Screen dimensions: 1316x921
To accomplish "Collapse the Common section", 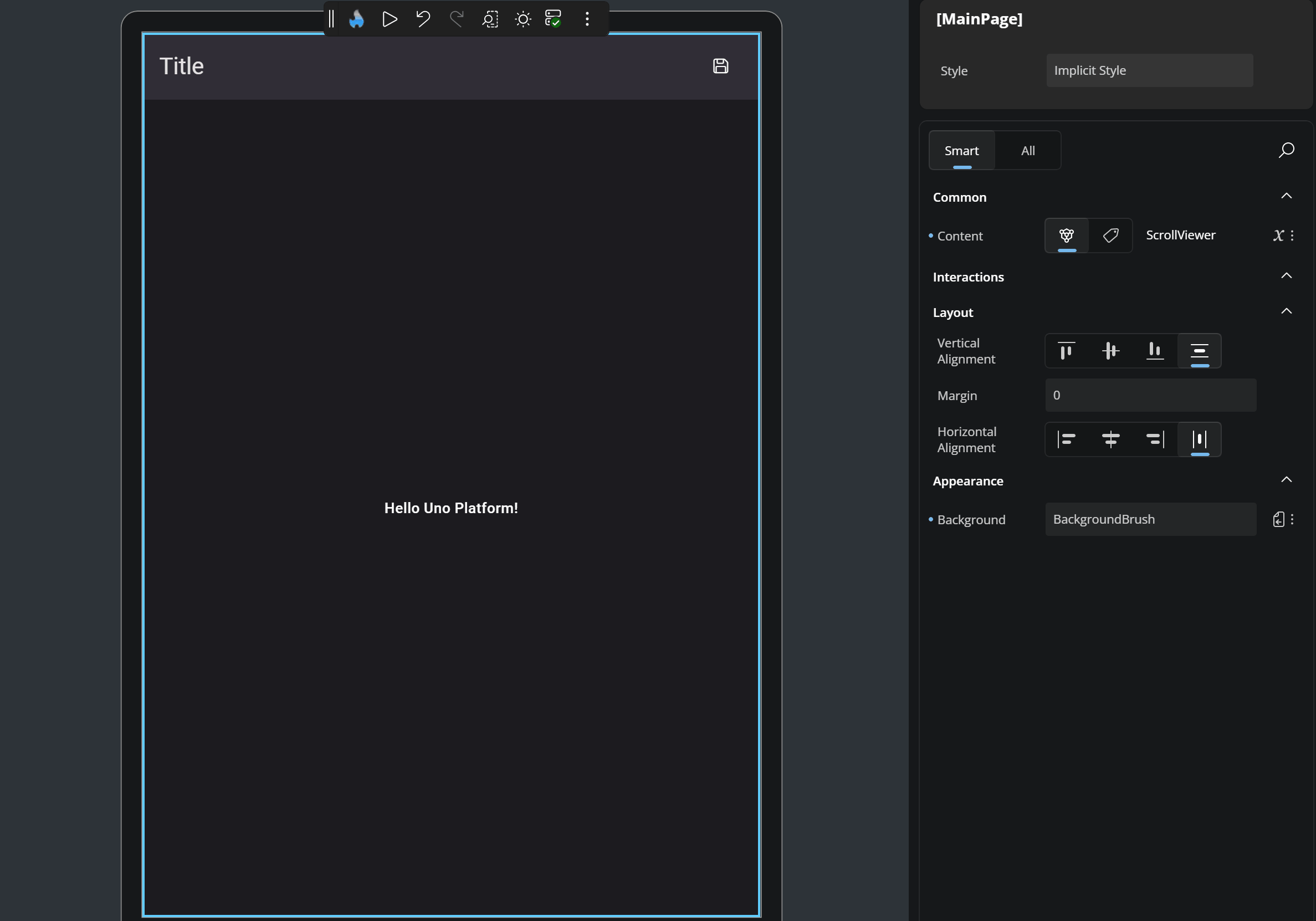I will pyautogui.click(x=1287, y=196).
